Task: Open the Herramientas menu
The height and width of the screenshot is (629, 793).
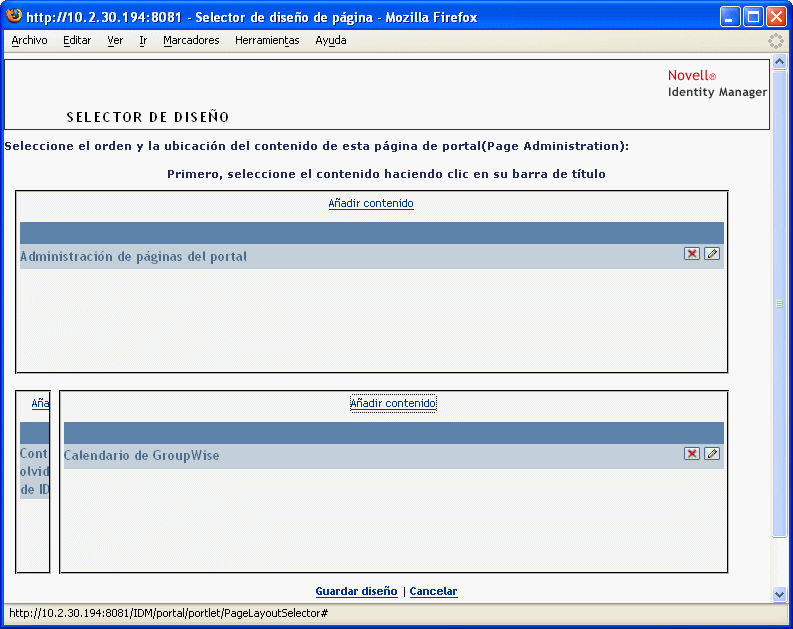Action: point(267,40)
